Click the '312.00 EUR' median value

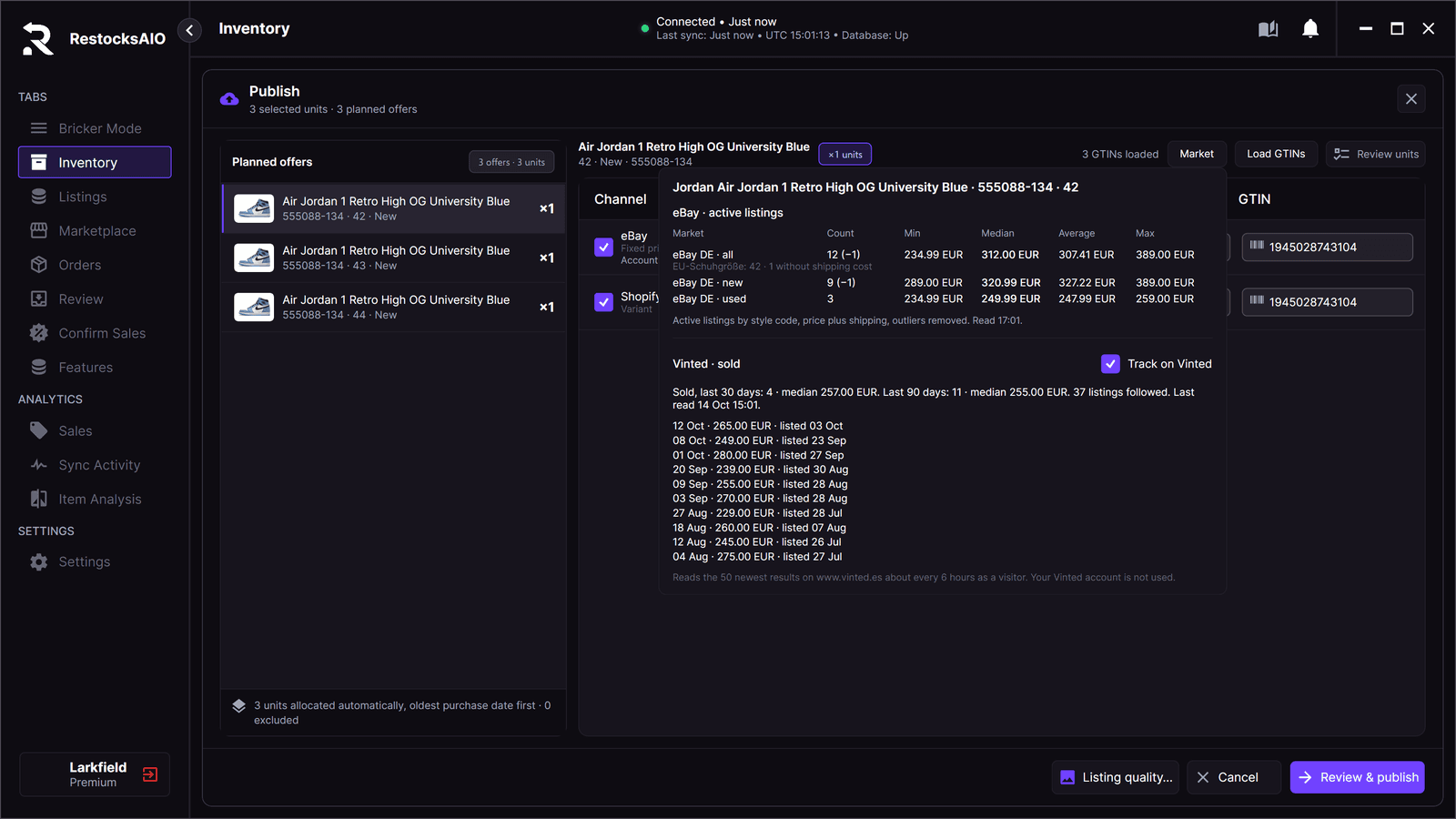point(1010,255)
